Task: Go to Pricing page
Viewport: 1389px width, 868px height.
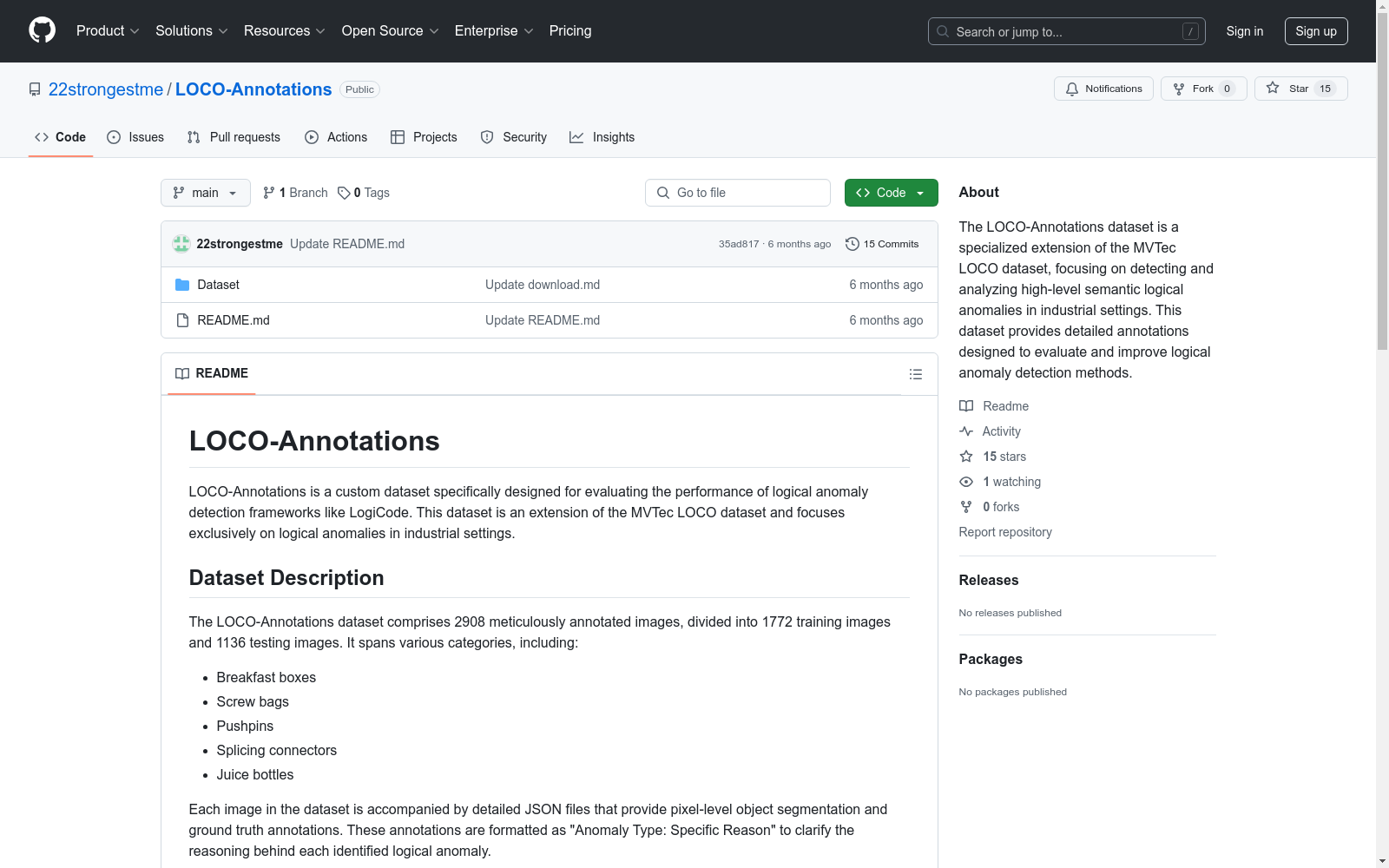Action: 570,31
